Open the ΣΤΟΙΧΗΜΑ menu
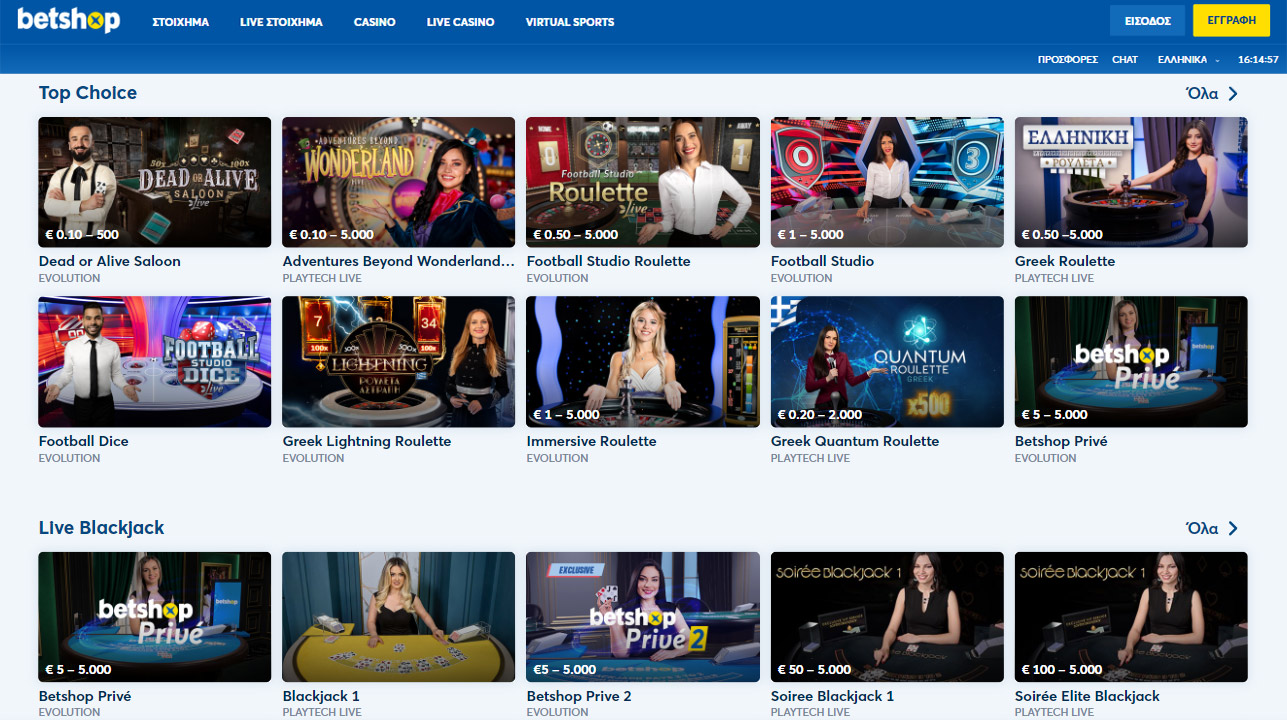Viewport: 1287px width, 720px height. point(180,22)
